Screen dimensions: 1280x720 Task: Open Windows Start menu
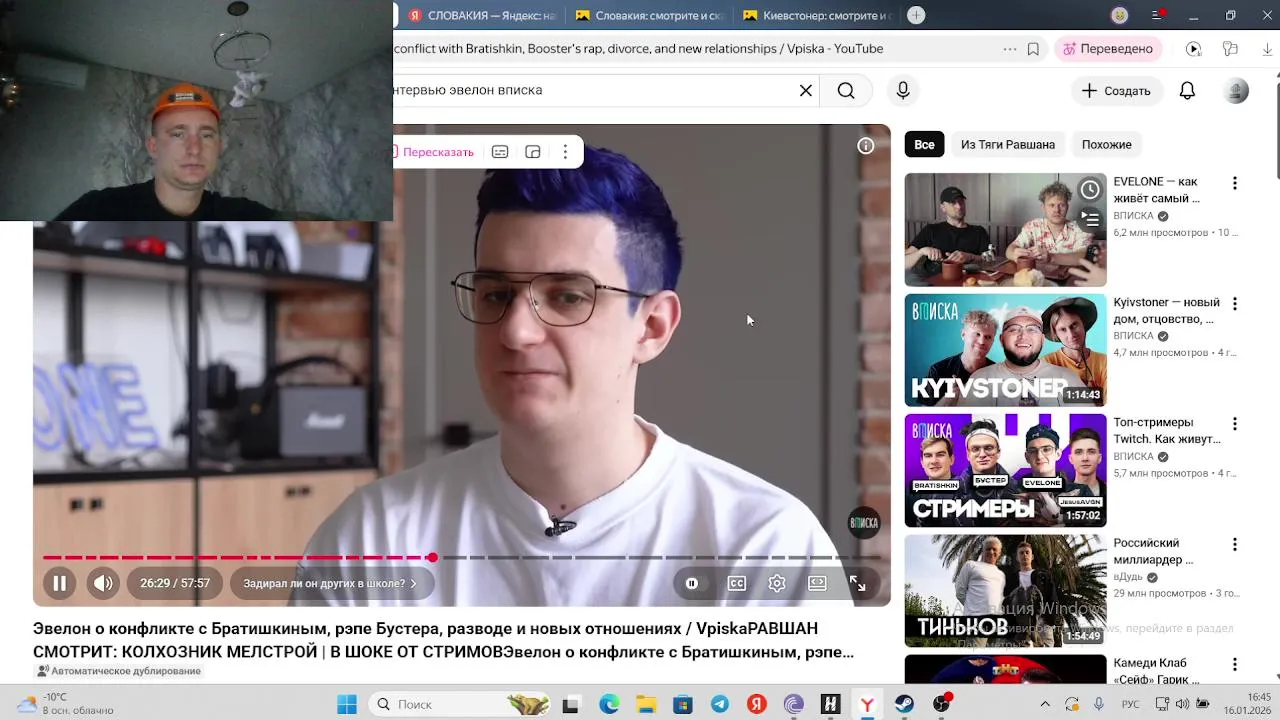(x=347, y=704)
